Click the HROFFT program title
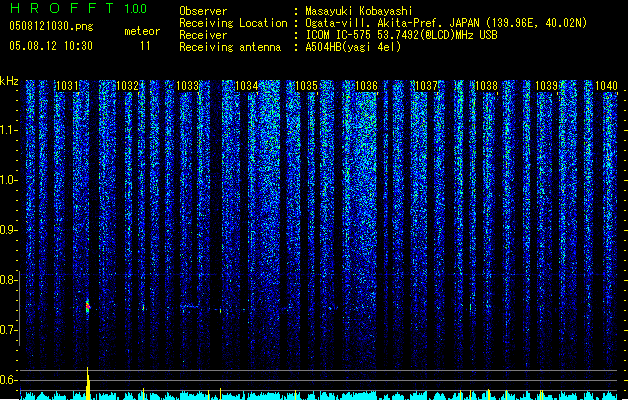 pos(62,8)
